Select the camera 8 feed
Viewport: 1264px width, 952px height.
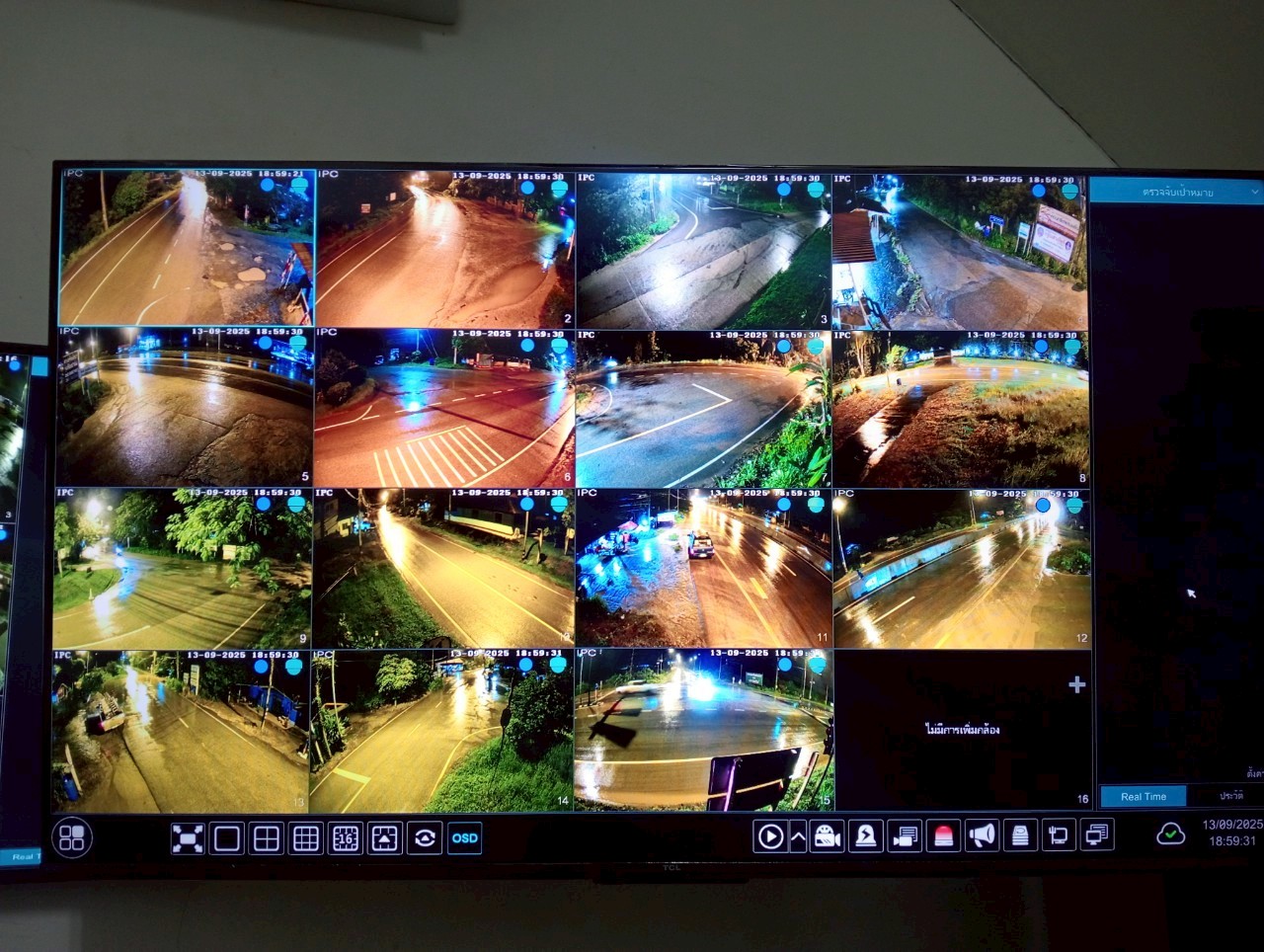(961, 409)
